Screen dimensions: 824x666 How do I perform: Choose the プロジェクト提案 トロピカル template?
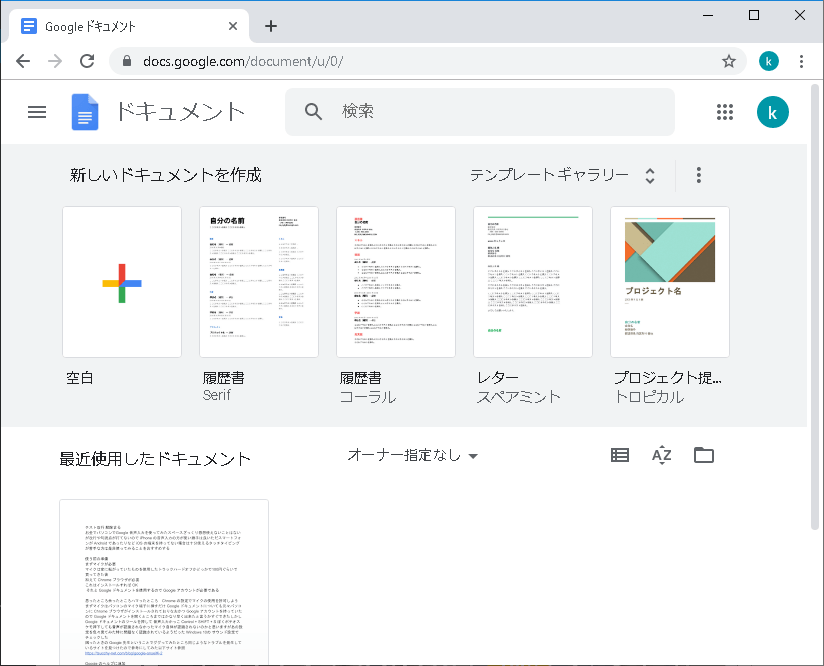pyautogui.click(x=669, y=282)
